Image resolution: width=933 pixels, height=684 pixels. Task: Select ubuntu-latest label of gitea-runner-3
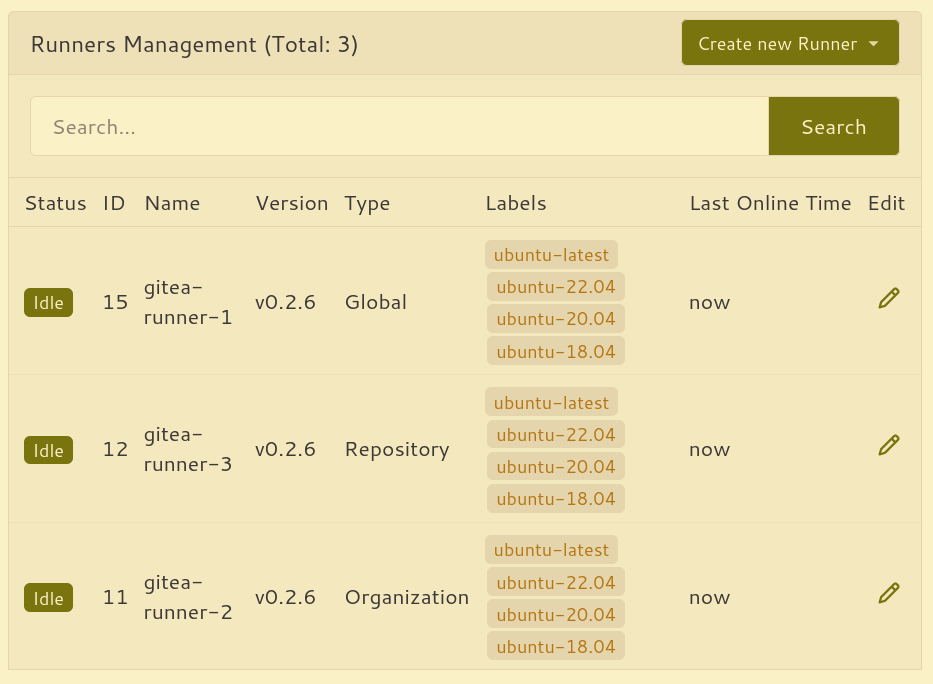(x=551, y=403)
